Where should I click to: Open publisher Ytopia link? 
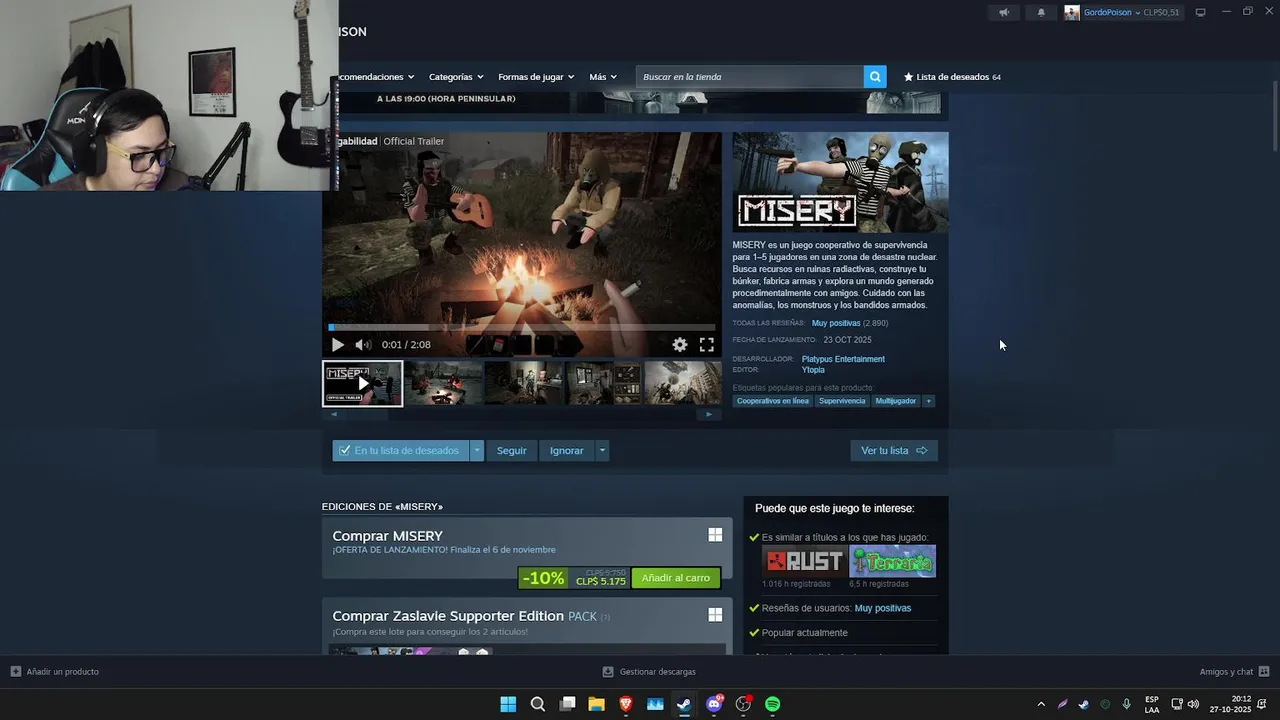pos(813,370)
